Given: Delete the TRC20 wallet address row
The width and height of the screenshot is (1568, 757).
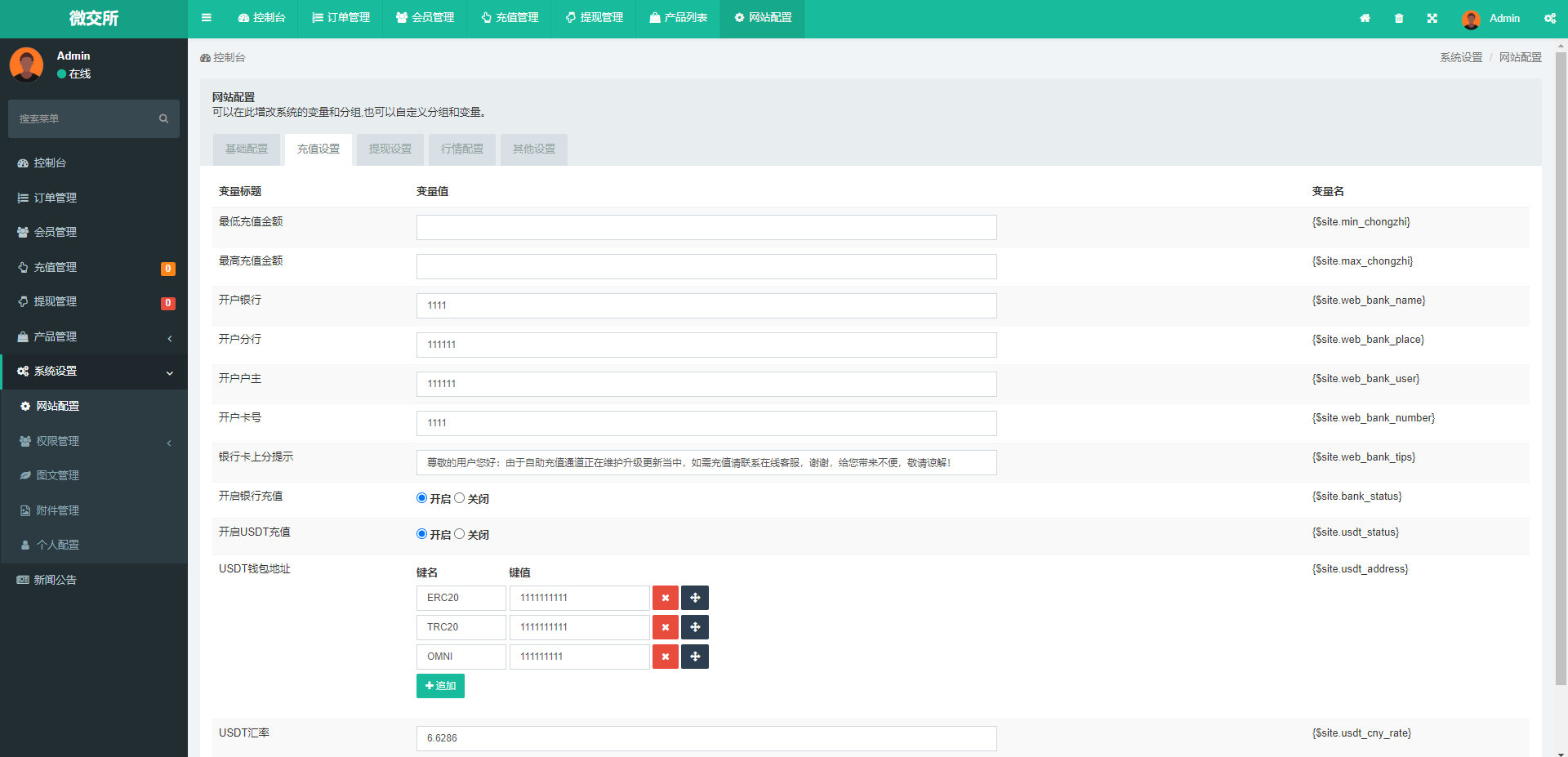Looking at the screenshot, I should [x=666, y=627].
